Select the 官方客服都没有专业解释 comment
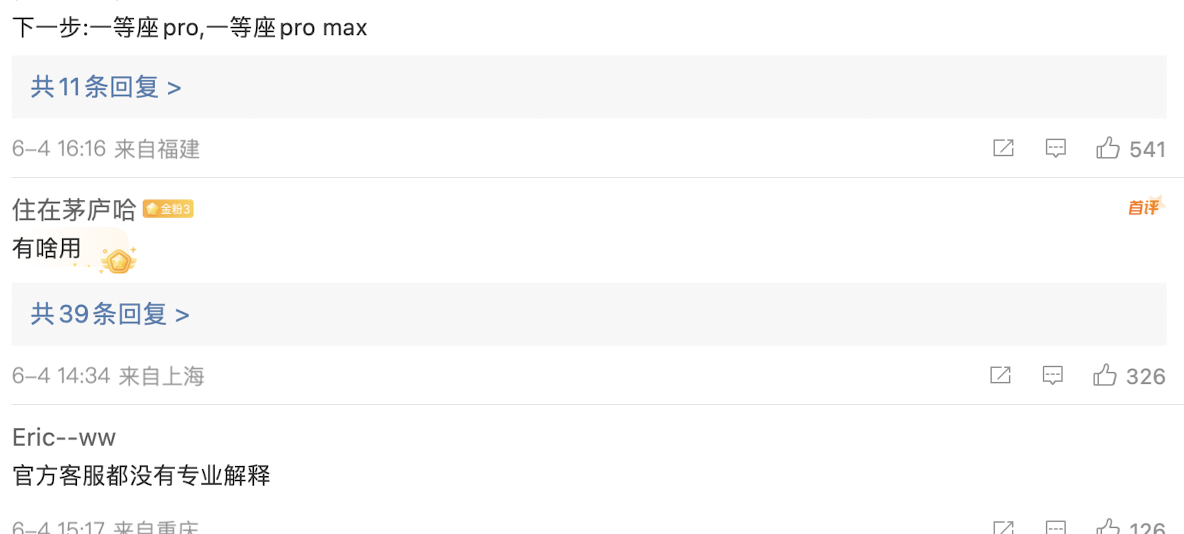The image size is (1184, 534). [x=141, y=476]
